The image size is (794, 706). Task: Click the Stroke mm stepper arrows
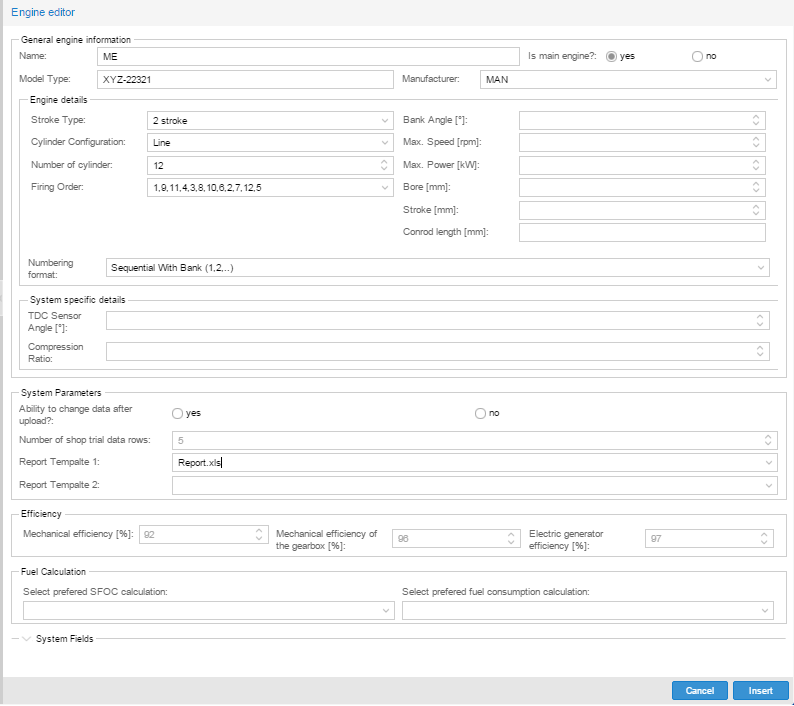(x=756, y=210)
